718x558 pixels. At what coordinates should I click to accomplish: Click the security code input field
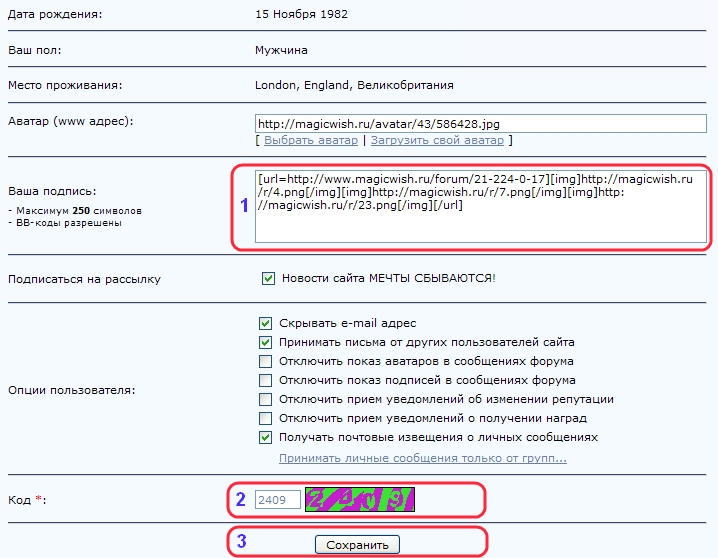tap(277, 499)
